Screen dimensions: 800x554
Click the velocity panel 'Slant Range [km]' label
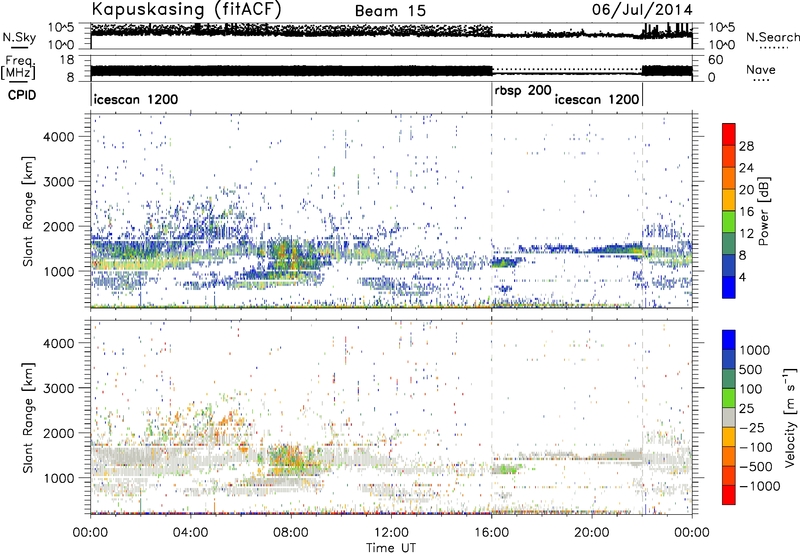(x=29, y=417)
